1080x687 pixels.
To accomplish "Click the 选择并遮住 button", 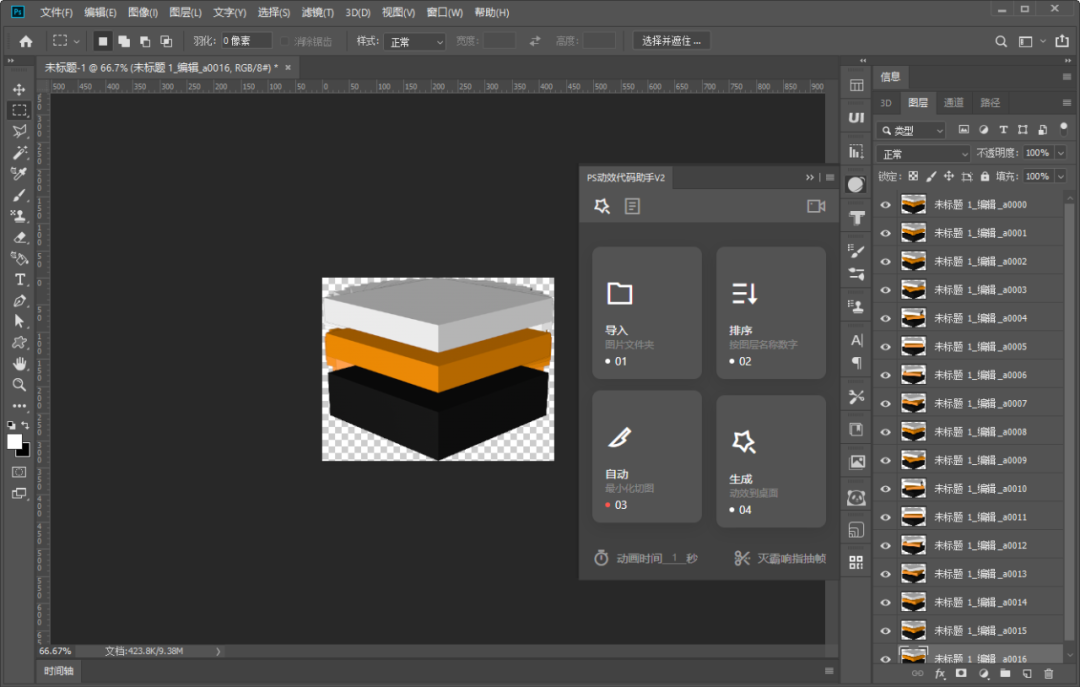I will pyautogui.click(x=671, y=41).
